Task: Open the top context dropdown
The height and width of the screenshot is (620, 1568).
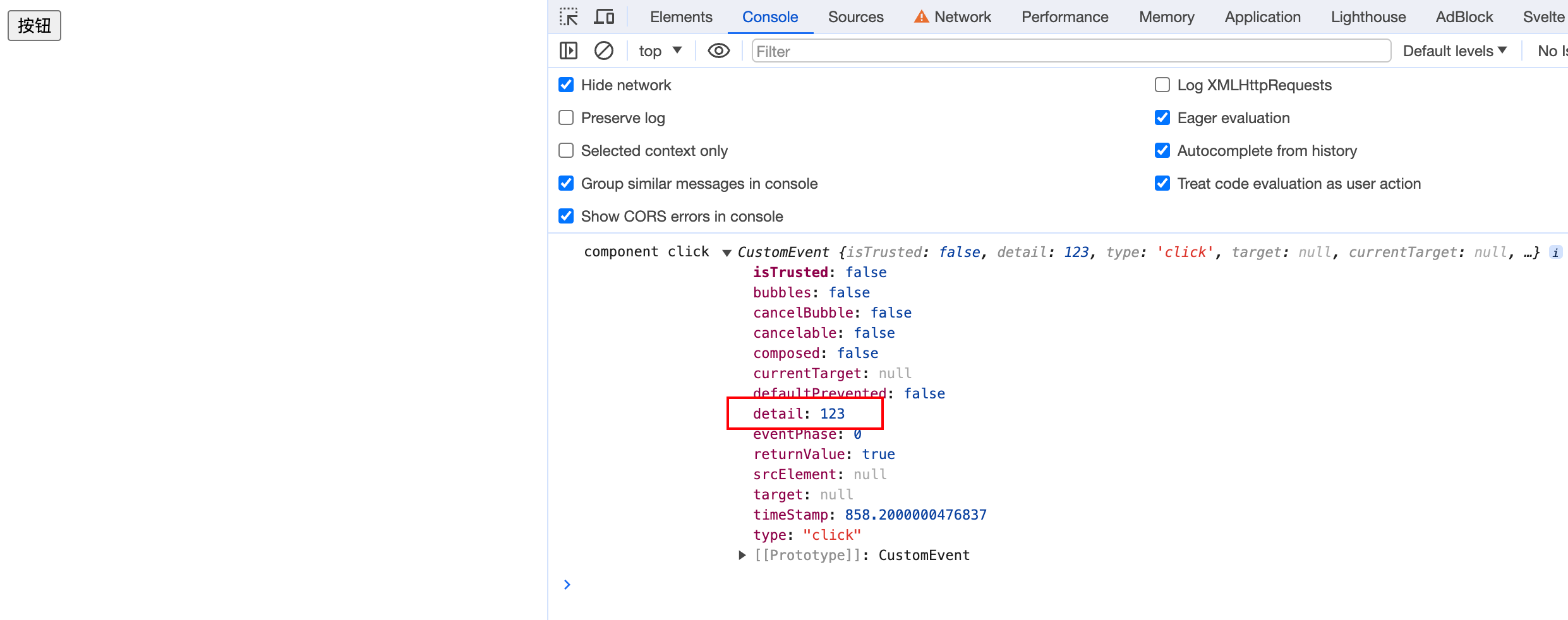Action: (x=660, y=51)
